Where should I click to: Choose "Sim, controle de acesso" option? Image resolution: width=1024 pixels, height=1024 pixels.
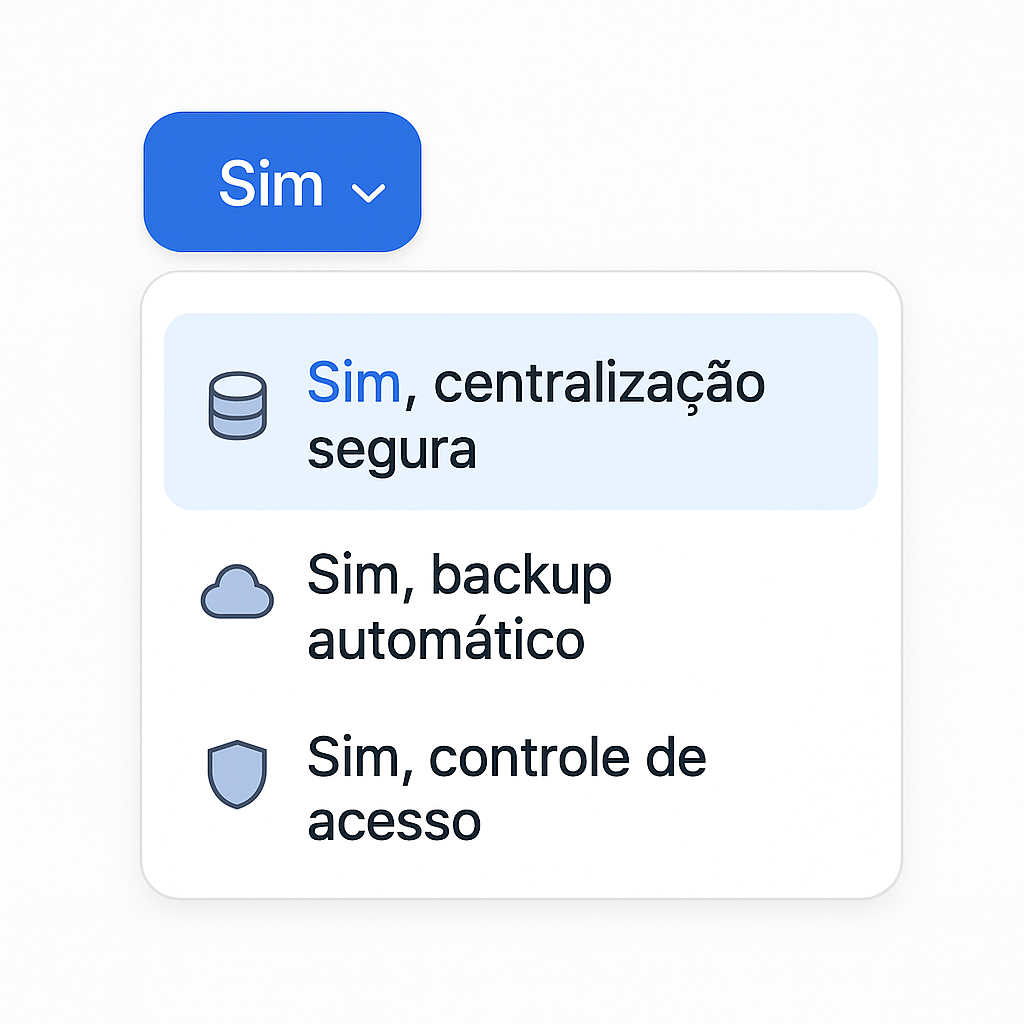[520, 789]
